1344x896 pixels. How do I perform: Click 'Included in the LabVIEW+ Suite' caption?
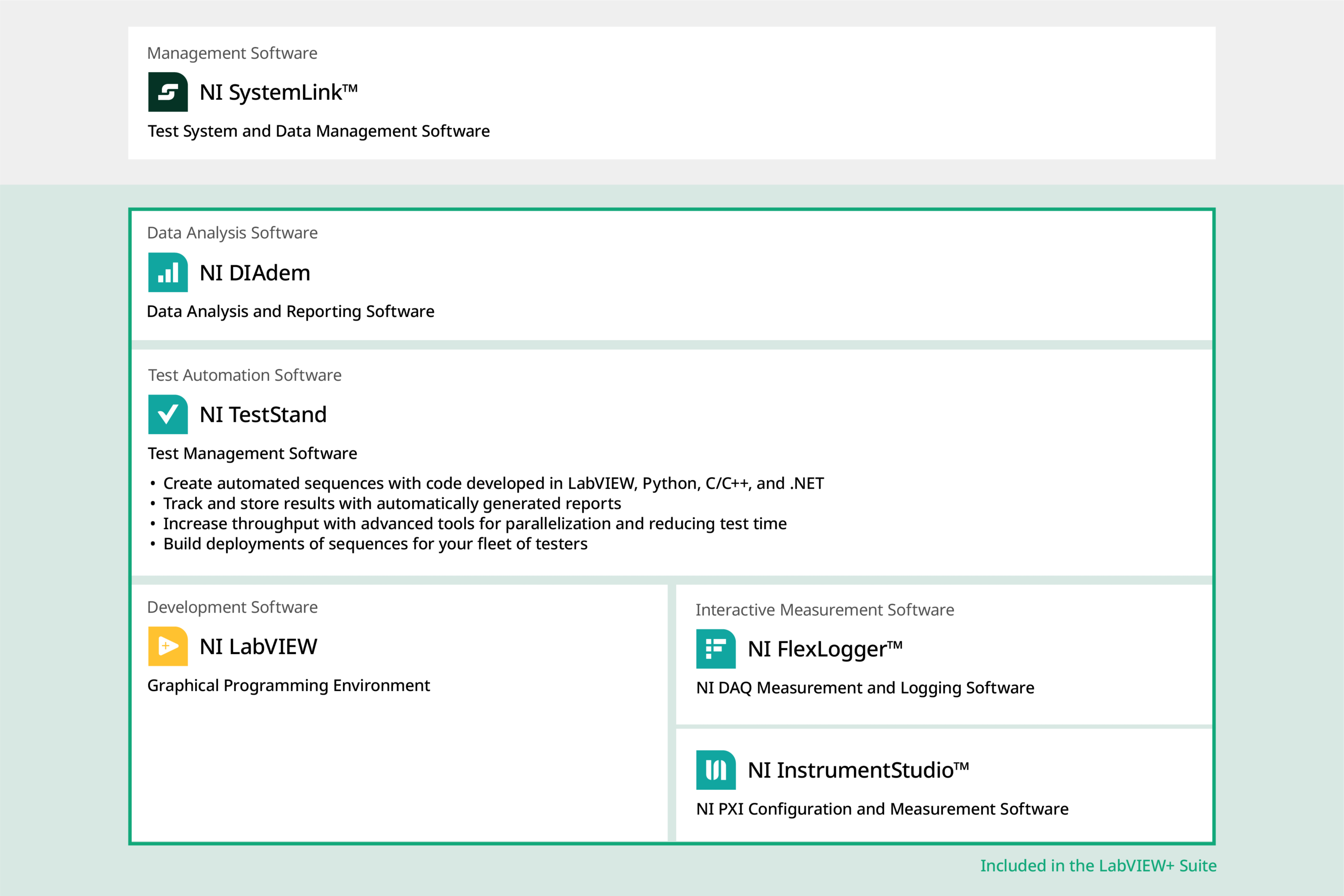tap(1098, 866)
